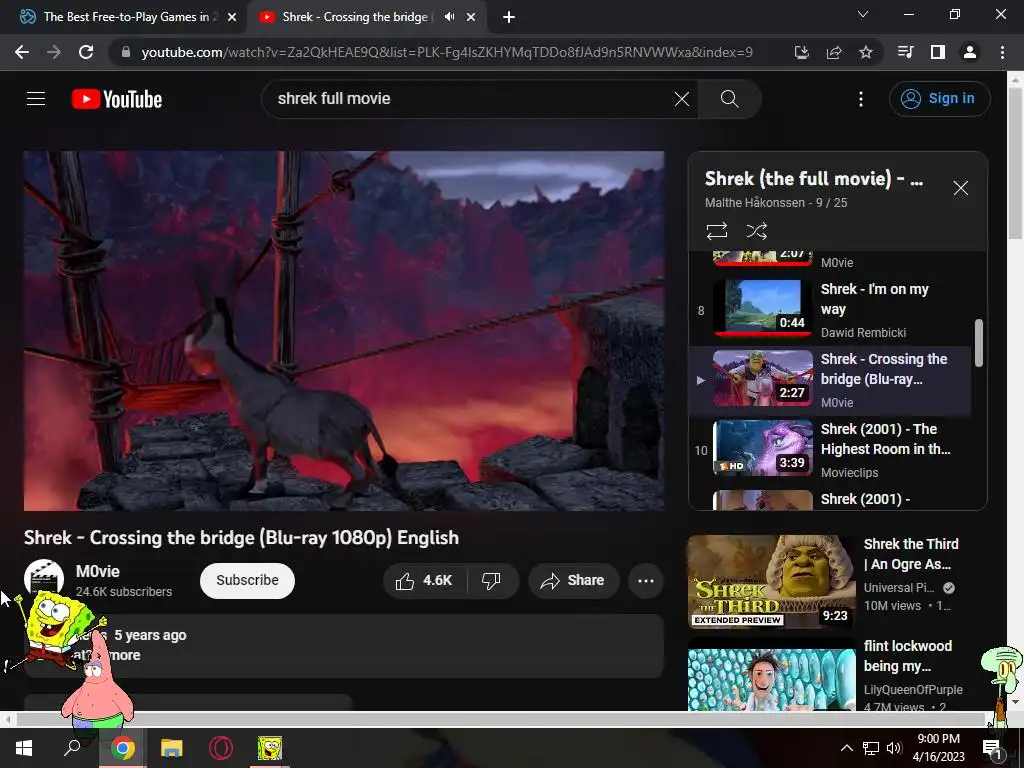Click the video player to pause
Screen dimensions: 1024x768
(344, 330)
